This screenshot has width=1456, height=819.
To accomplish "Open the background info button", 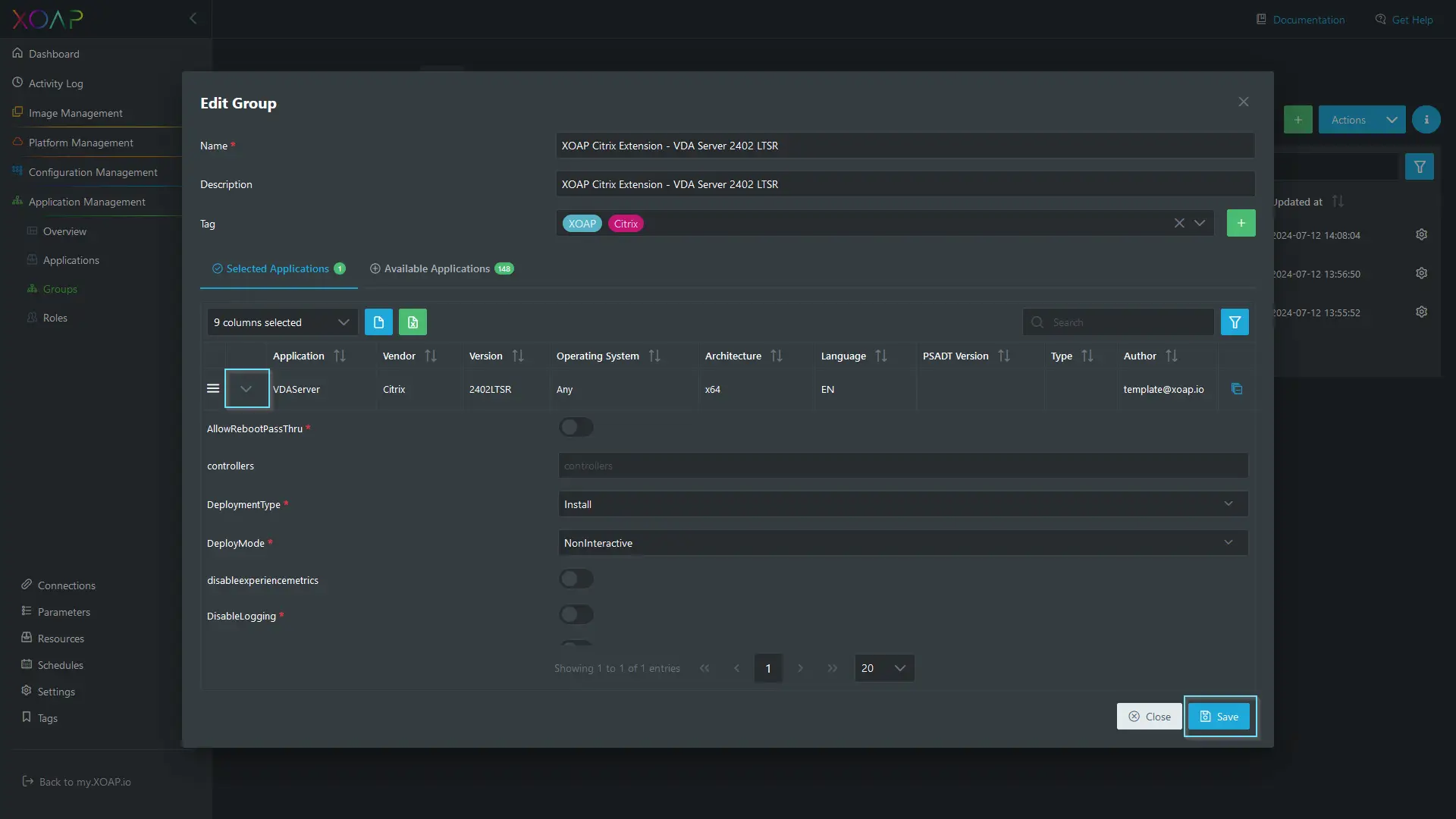I will (1426, 120).
